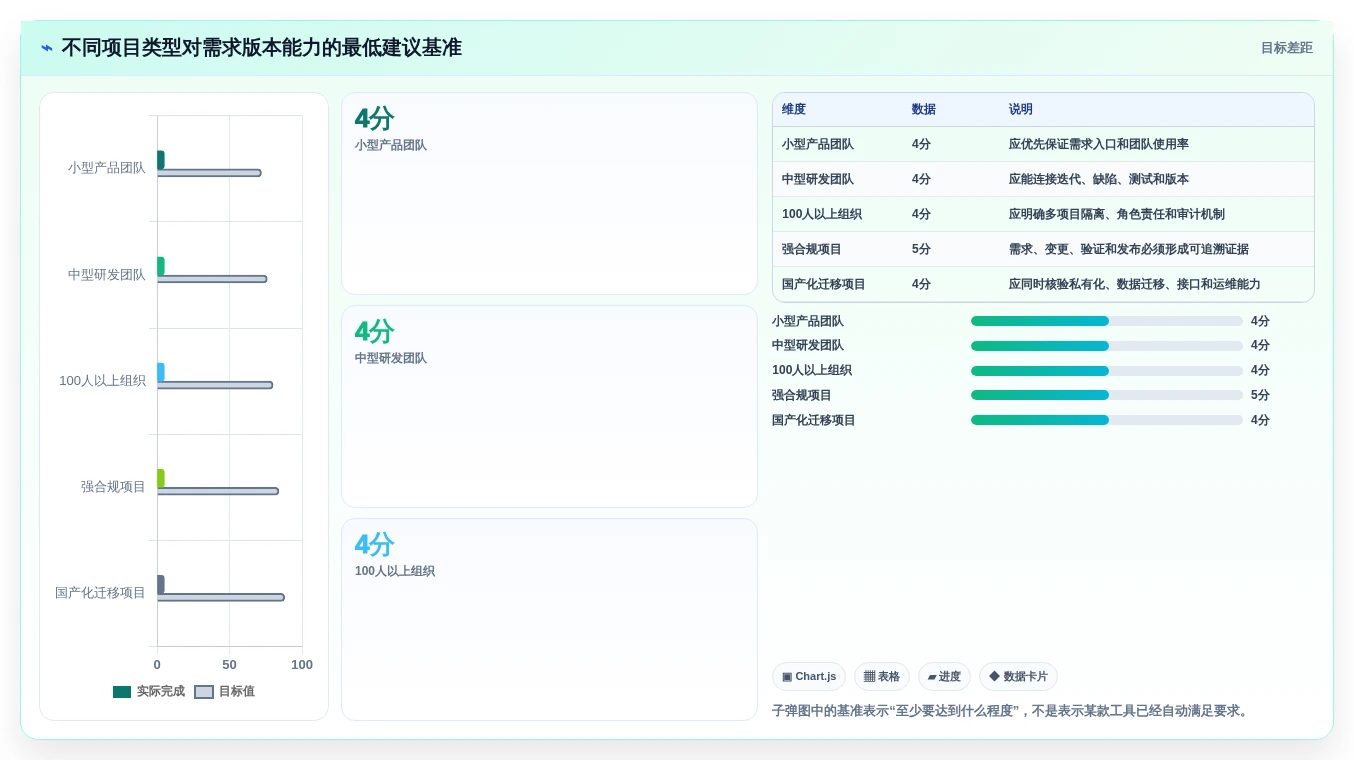The image size is (1354, 760).
Task: Click the page title 不同项目类型对需求版本能力的最低建议基准
Action: coord(261,48)
